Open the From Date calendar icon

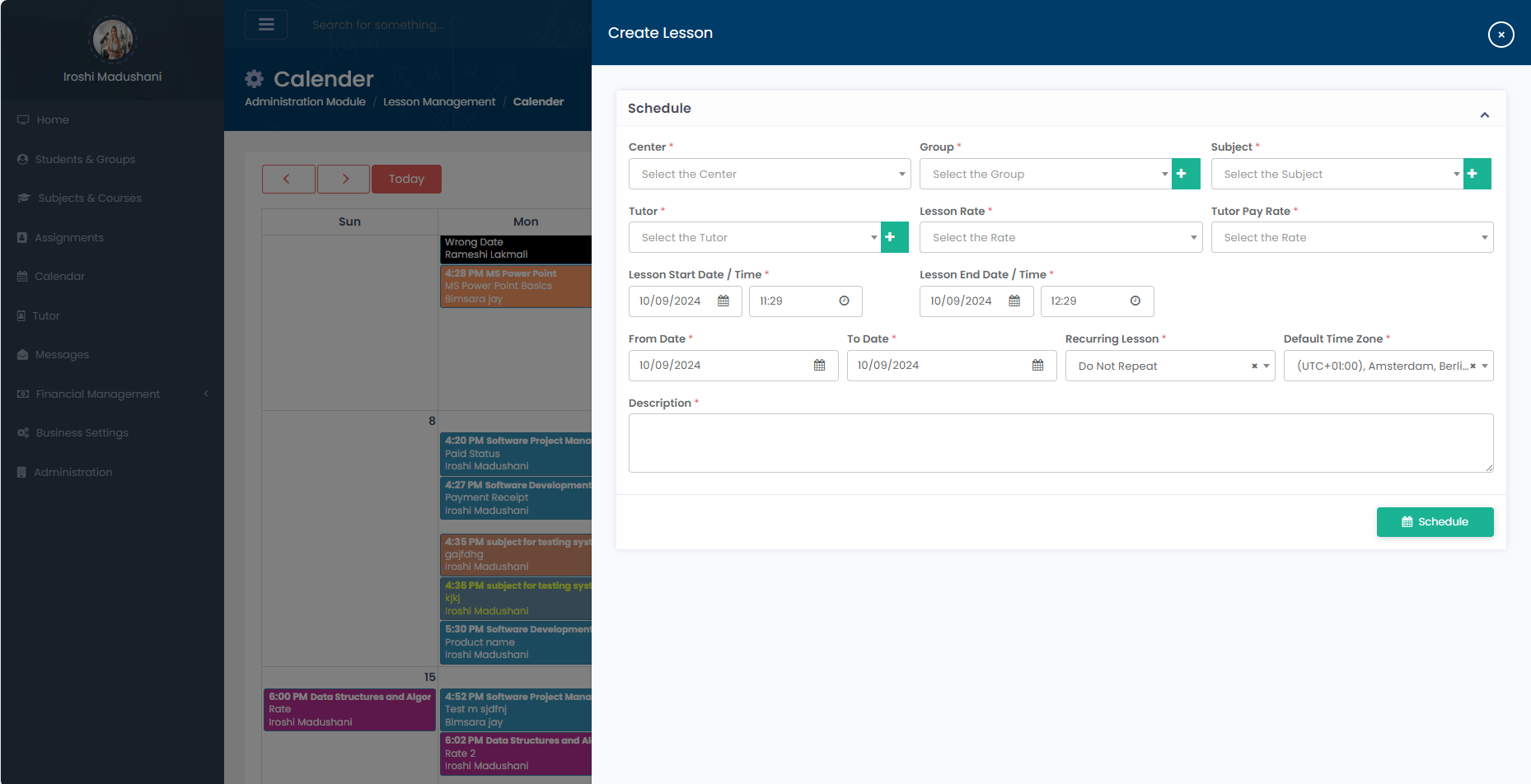(819, 366)
